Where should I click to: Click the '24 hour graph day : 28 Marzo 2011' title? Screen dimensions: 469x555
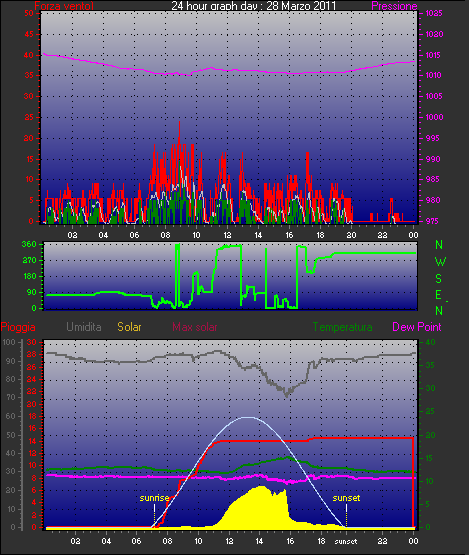(253, 6)
